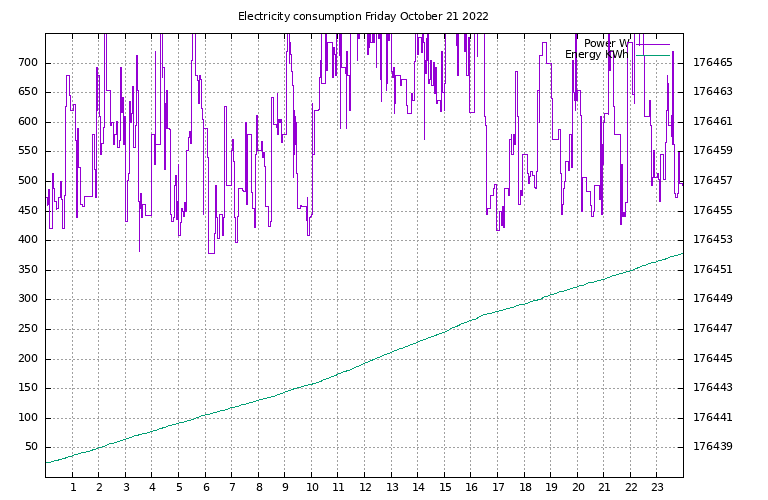The image size is (768, 500).
Task: Click the right axis value 176457
Action: (x=713, y=181)
